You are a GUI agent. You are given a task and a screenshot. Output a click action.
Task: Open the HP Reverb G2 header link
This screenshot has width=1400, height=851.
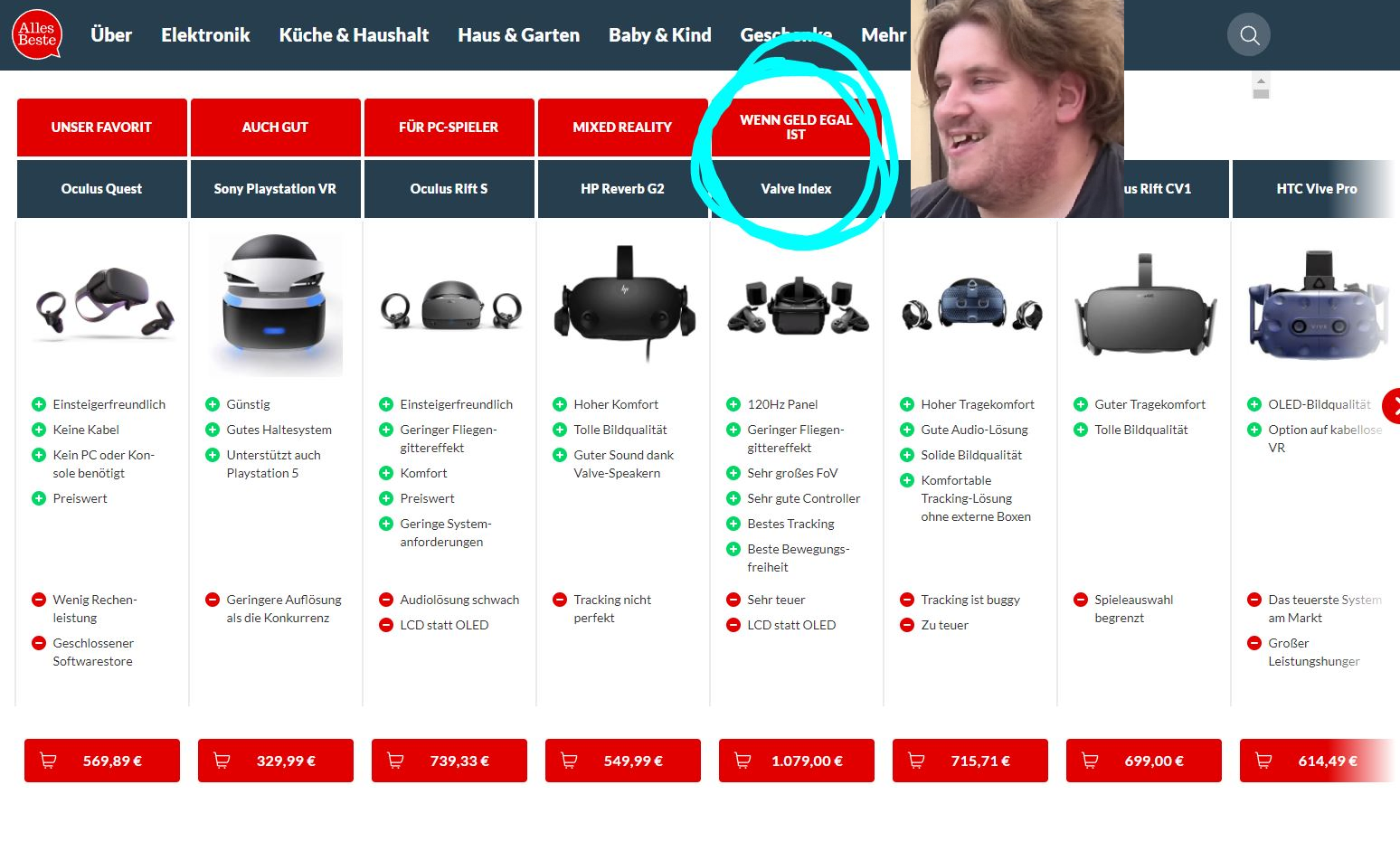pos(623,189)
